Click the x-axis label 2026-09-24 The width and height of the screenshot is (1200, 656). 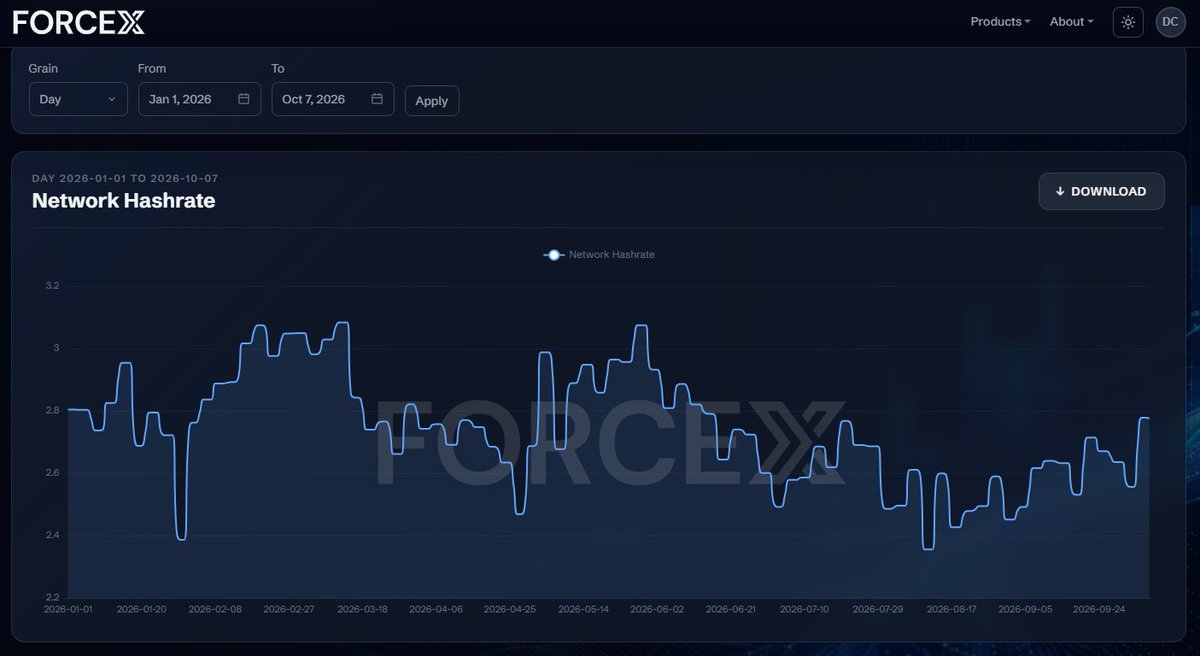click(x=1097, y=608)
